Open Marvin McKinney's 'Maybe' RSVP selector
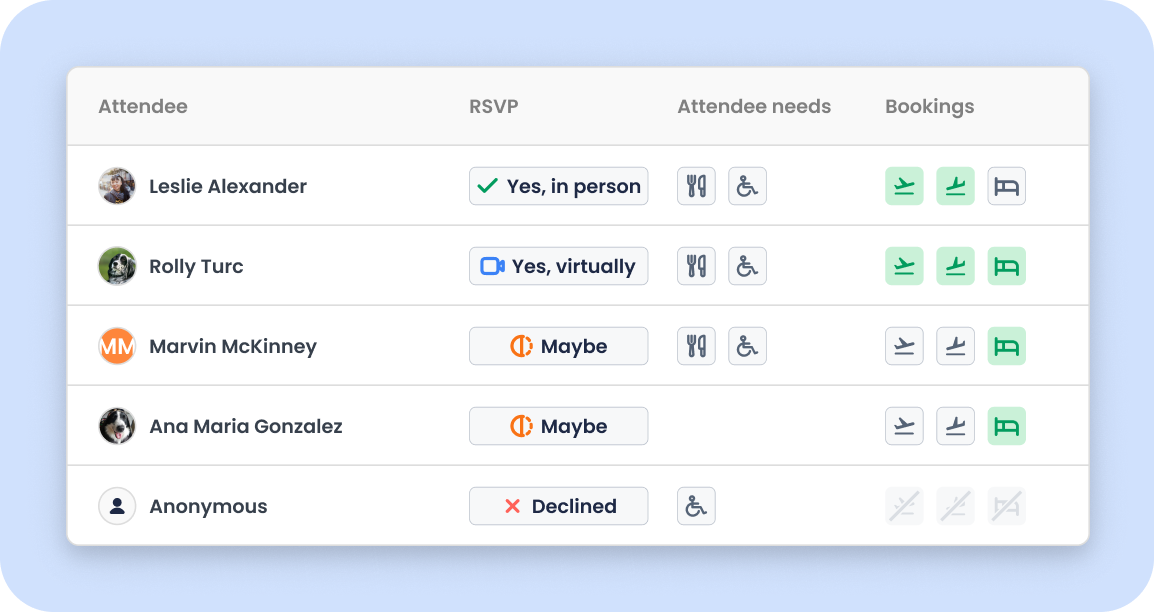The width and height of the screenshot is (1154, 612). 558,346
